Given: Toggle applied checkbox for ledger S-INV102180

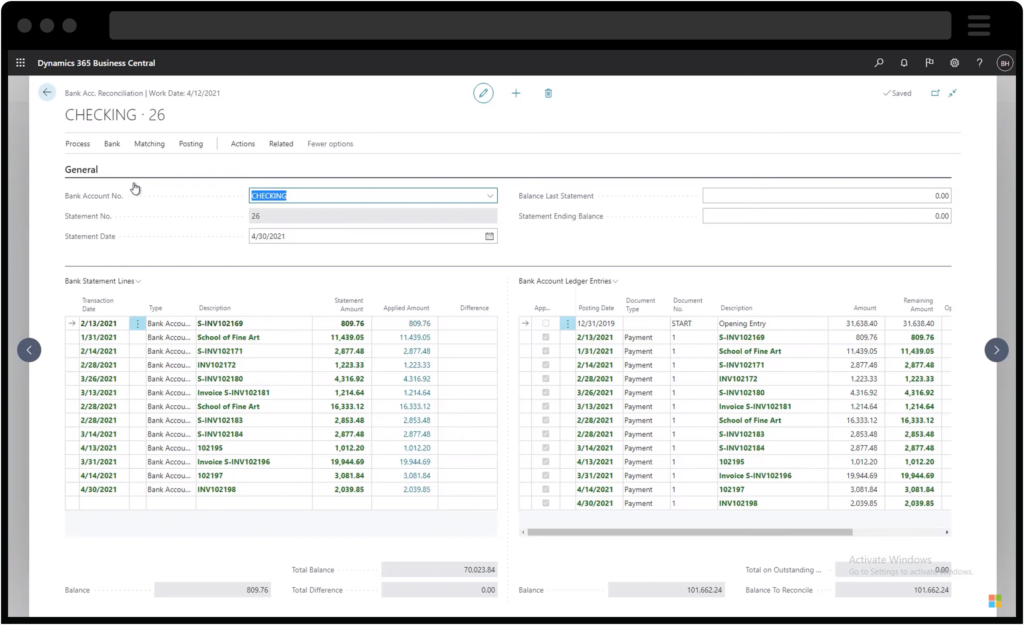Looking at the screenshot, I should [545, 393].
